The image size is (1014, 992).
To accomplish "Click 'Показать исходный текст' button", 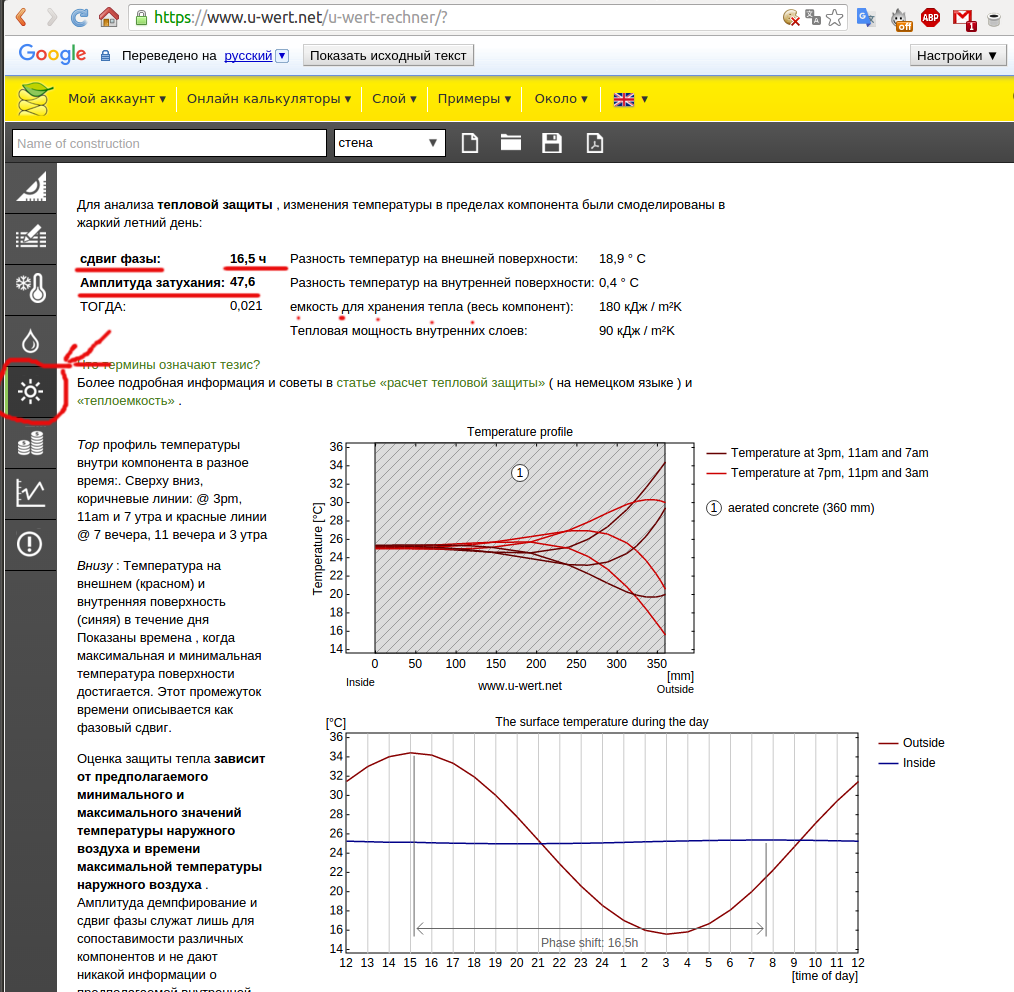I will (x=388, y=56).
